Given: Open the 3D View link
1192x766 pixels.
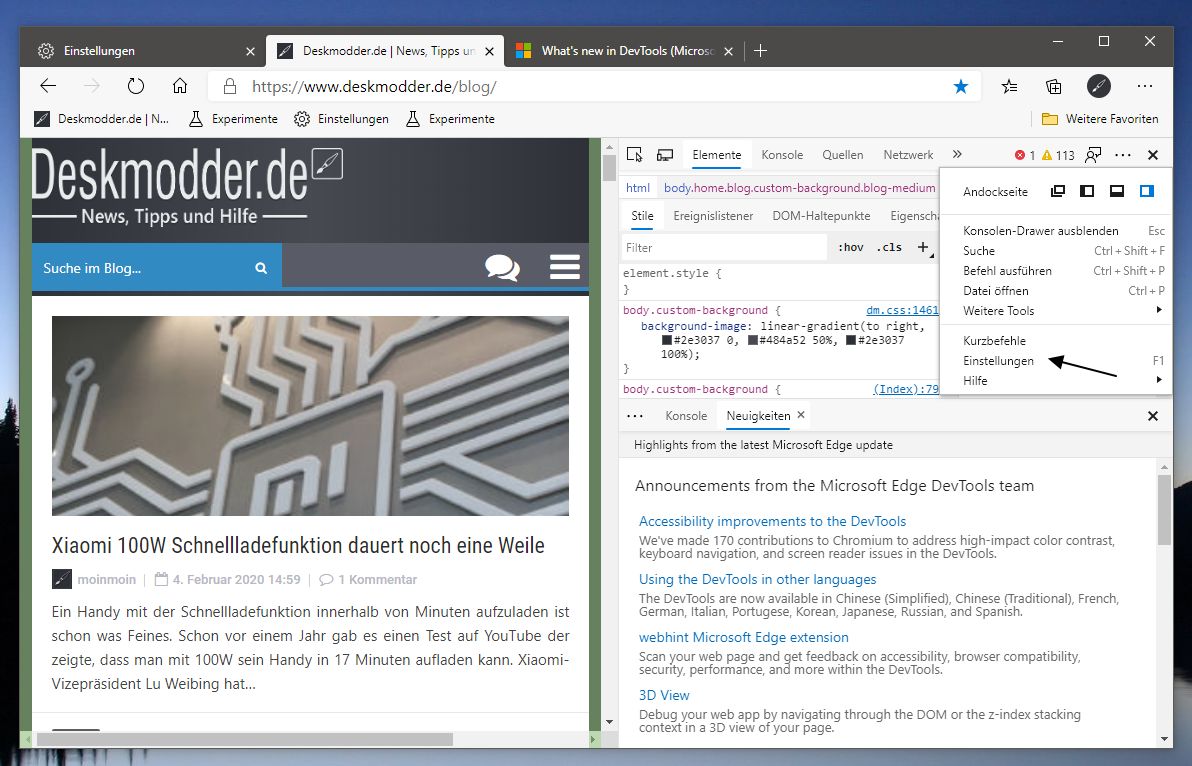Looking at the screenshot, I should pyautogui.click(x=664, y=695).
